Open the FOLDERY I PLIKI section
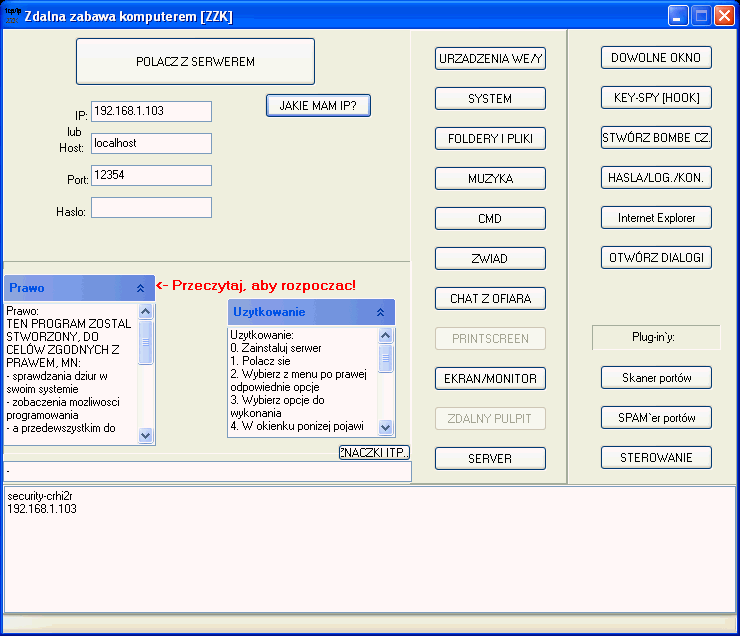The image size is (740, 636). click(x=490, y=139)
